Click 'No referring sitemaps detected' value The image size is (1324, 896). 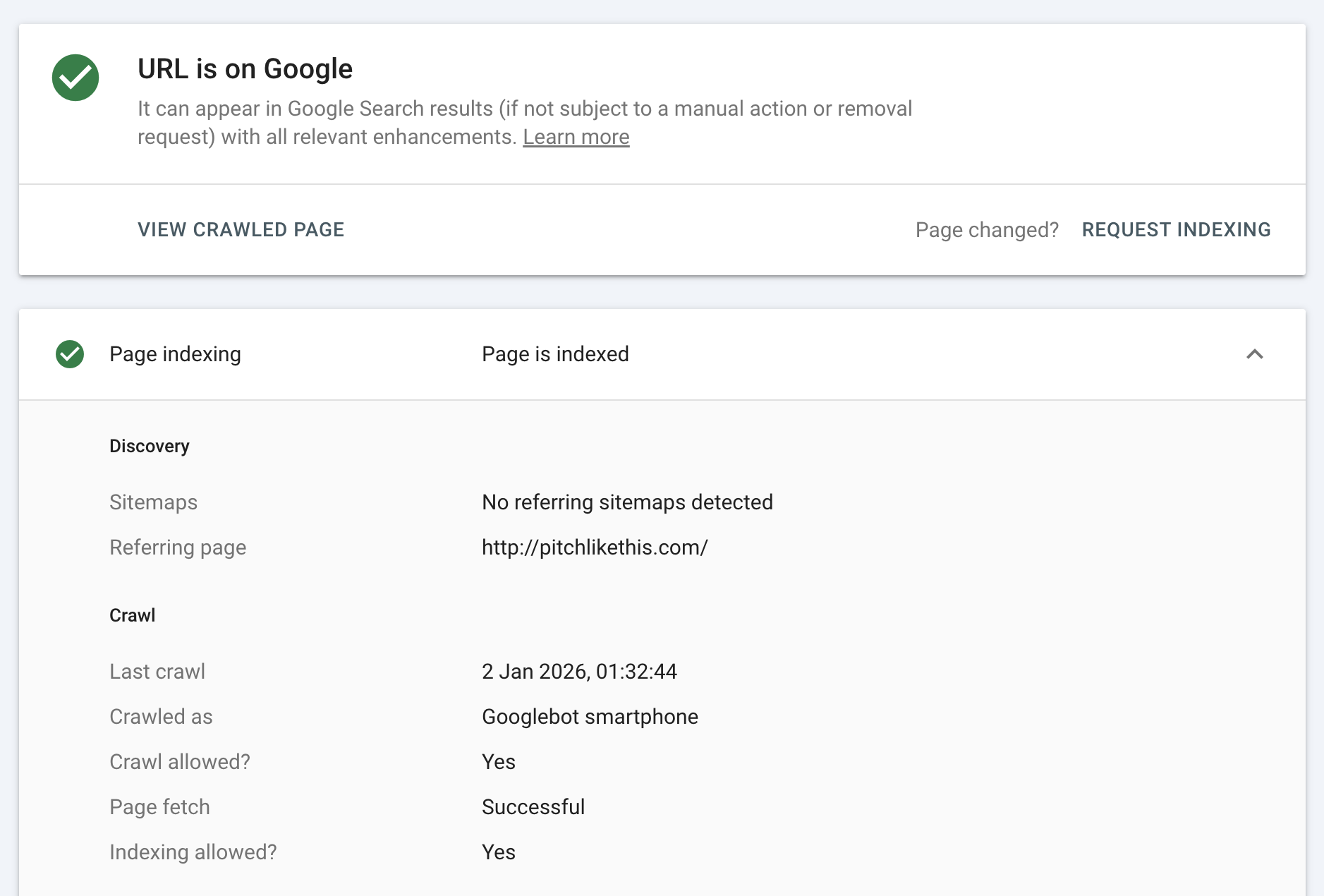coord(627,502)
